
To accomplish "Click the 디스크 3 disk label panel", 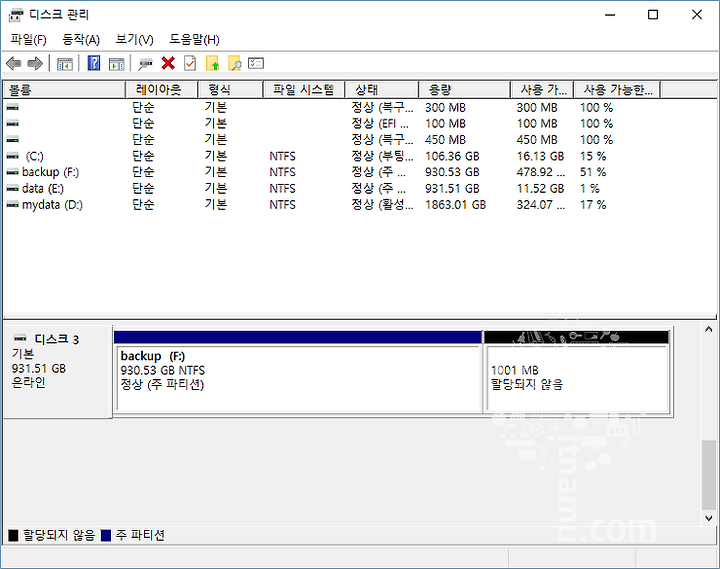I will pos(57,372).
